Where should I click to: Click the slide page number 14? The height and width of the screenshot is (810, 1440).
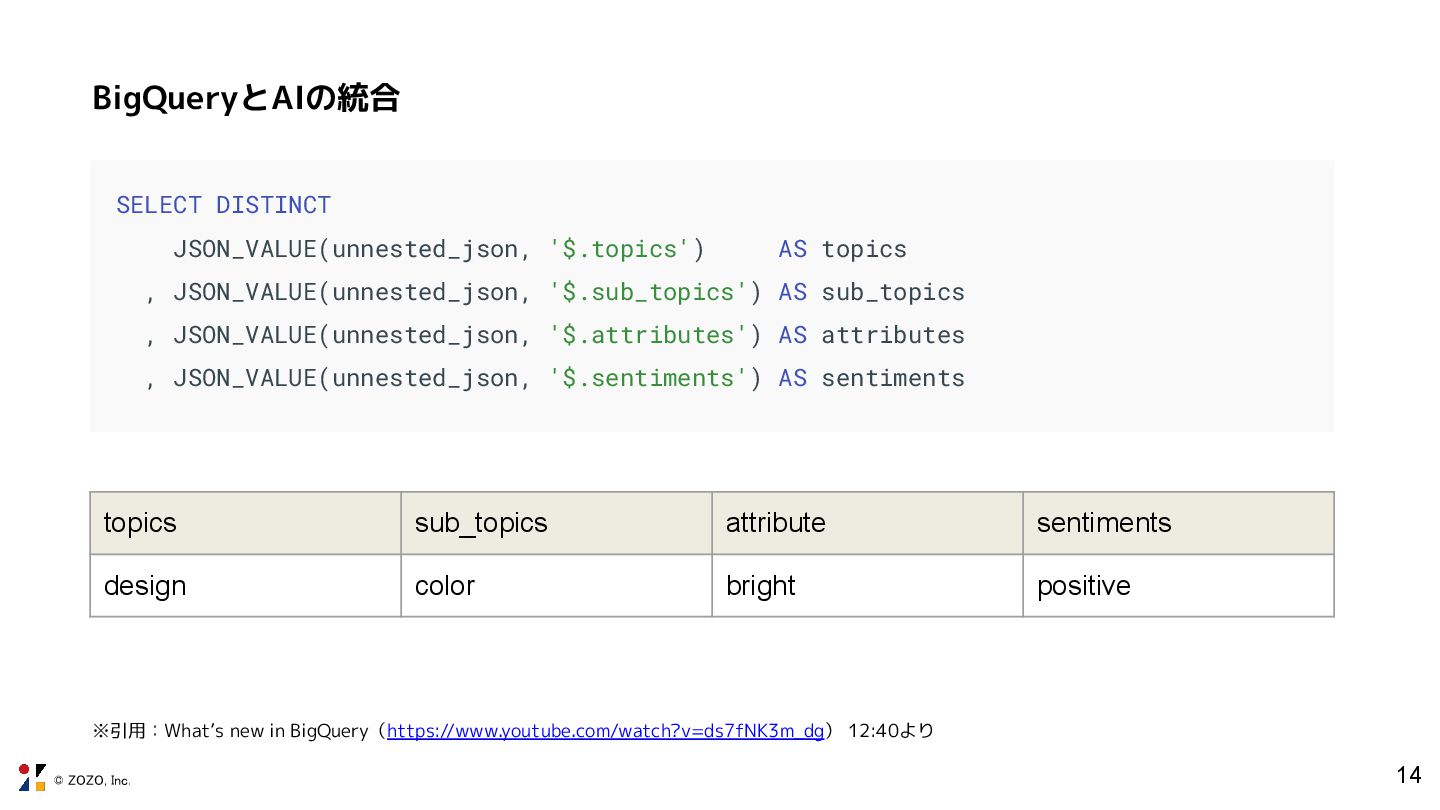tap(1408, 775)
